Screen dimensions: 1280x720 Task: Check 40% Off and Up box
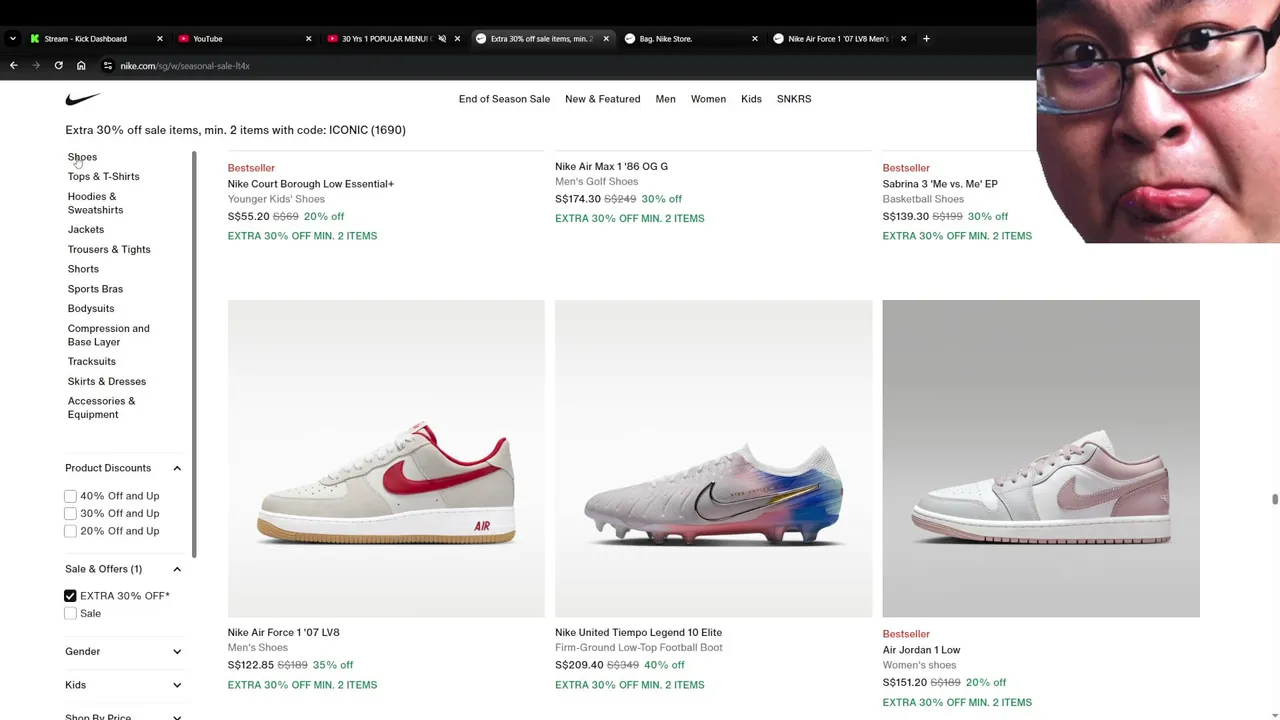click(70, 496)
